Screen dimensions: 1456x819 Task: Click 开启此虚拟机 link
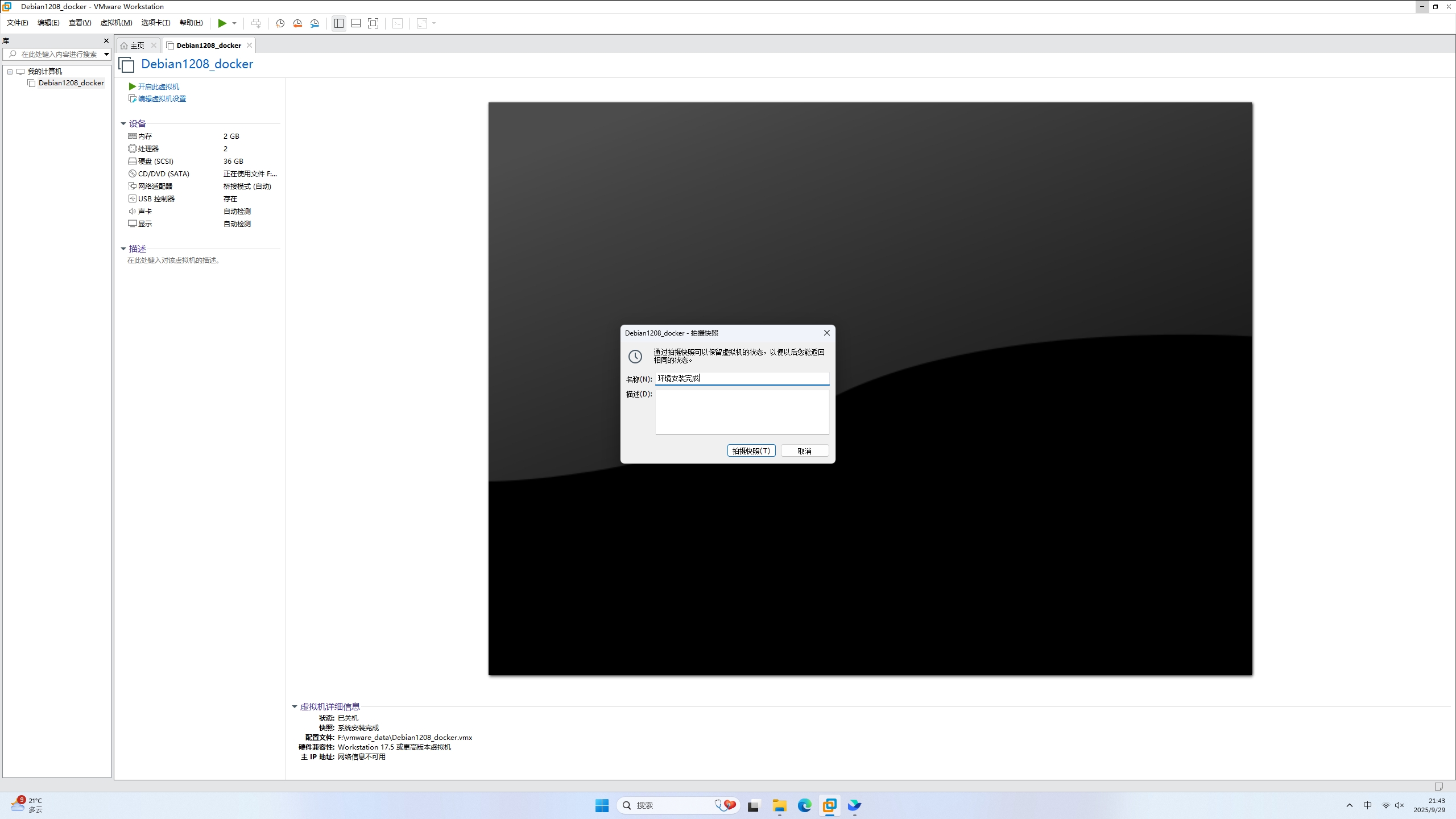(x=158, y=86)
